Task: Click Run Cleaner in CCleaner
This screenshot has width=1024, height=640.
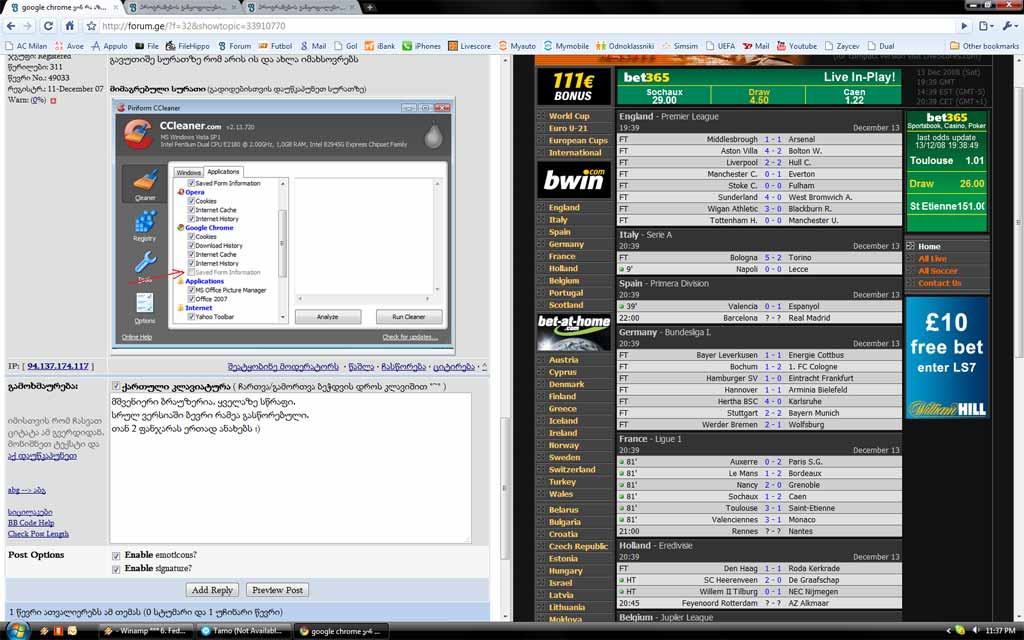Action: pos(409,317)
